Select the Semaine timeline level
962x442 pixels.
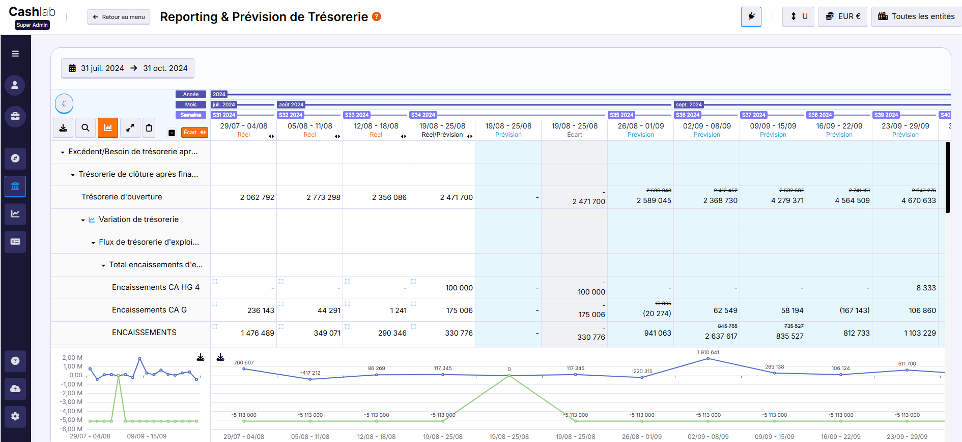click(191, 115)
